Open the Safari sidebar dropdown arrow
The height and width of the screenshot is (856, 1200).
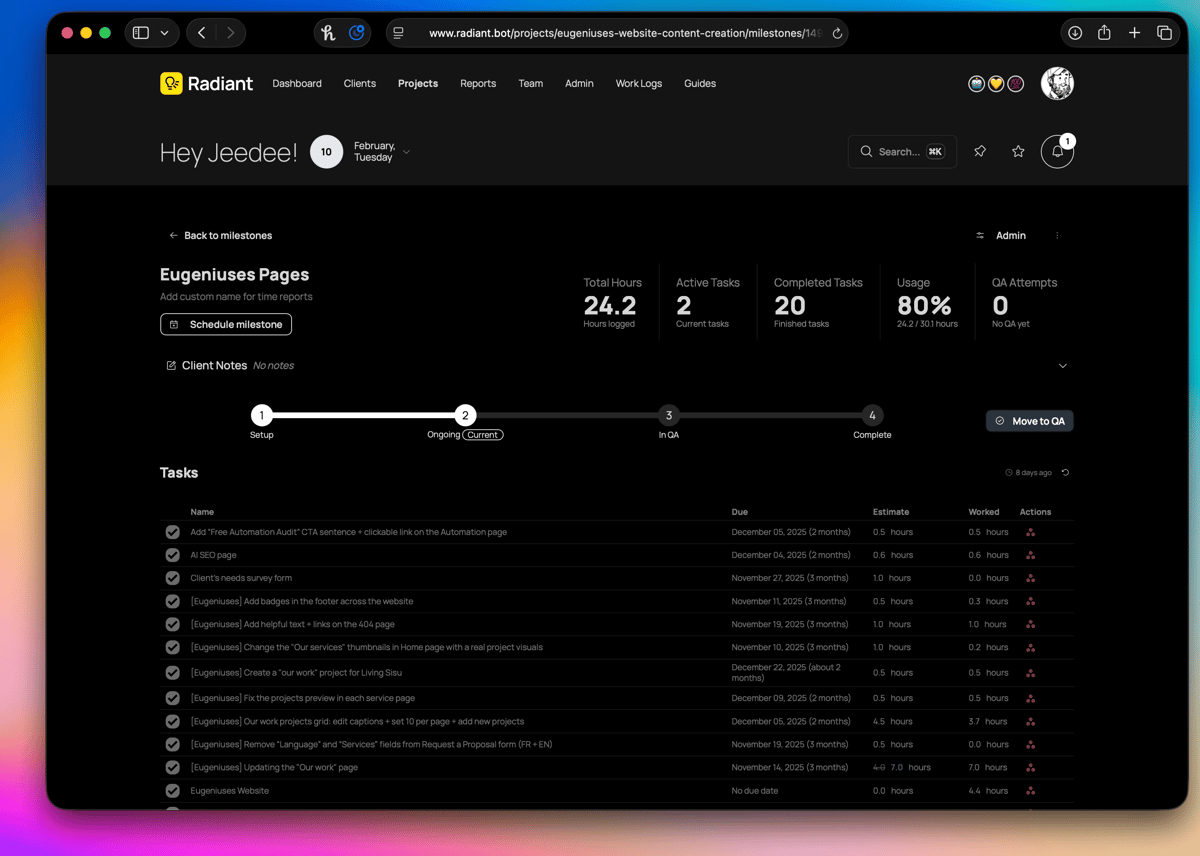pyautogui.click(x=164, y=33)
